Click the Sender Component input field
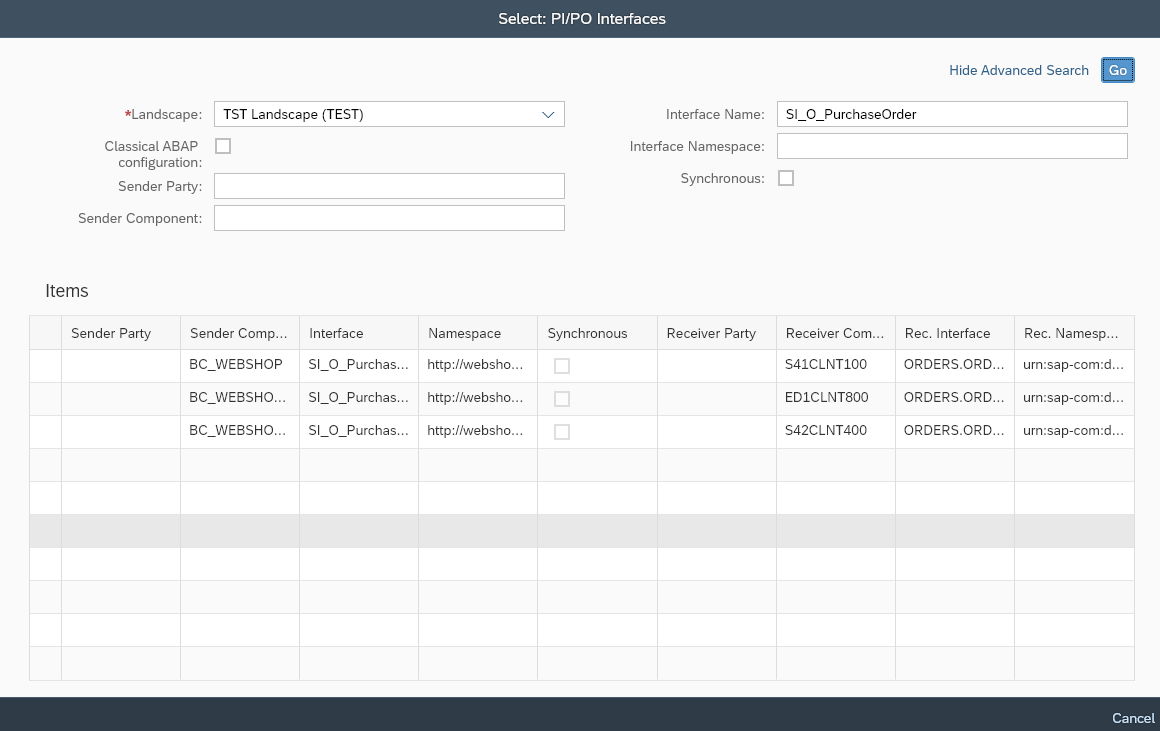This screenshot has width=1160, height=731. pyautogui.click(x=389, y=218)
